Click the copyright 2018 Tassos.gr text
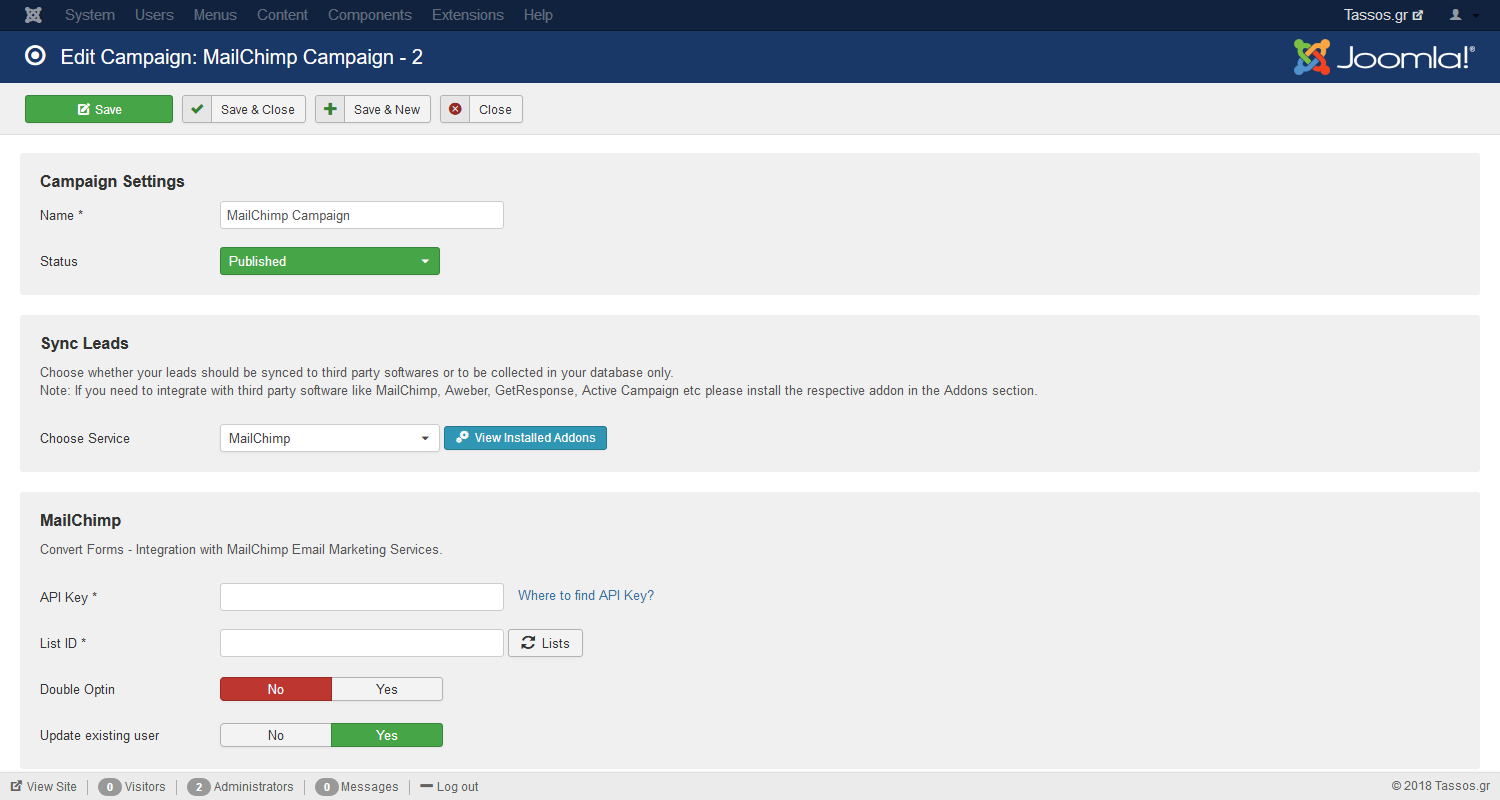Viewport: 1500px width, 800px height. 1441,787
